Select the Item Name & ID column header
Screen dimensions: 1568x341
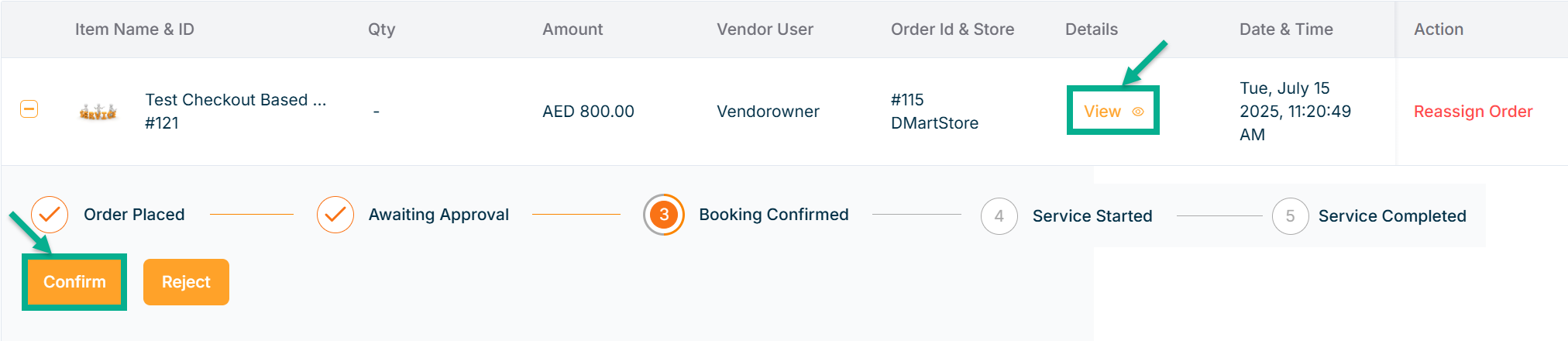(135, 29)
